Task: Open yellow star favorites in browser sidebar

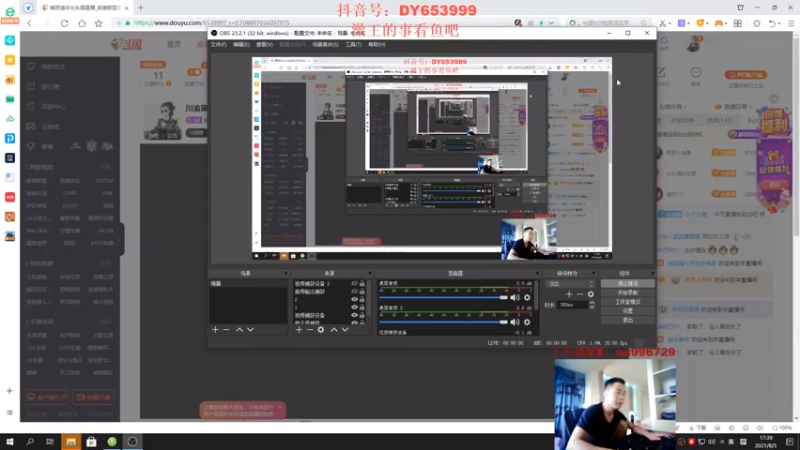Action: click(x=10, y=60)
